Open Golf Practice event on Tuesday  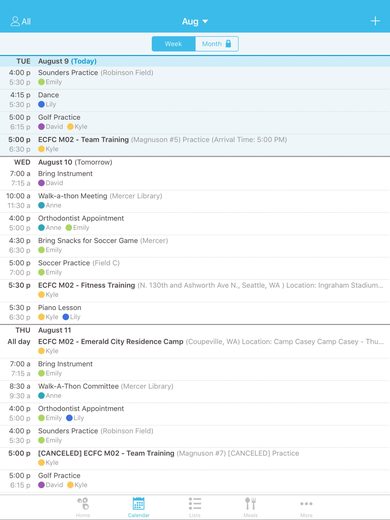[x=195, y=122]
